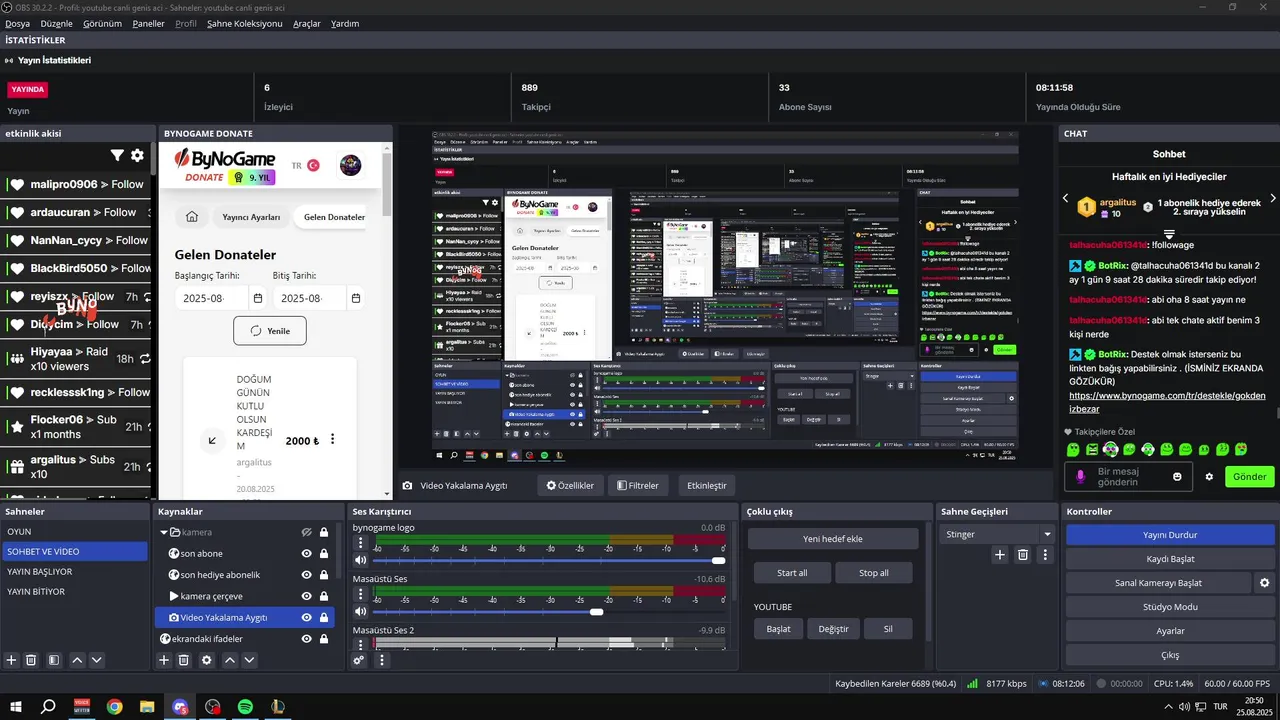Collapse the kamera group

pos(164,532)
